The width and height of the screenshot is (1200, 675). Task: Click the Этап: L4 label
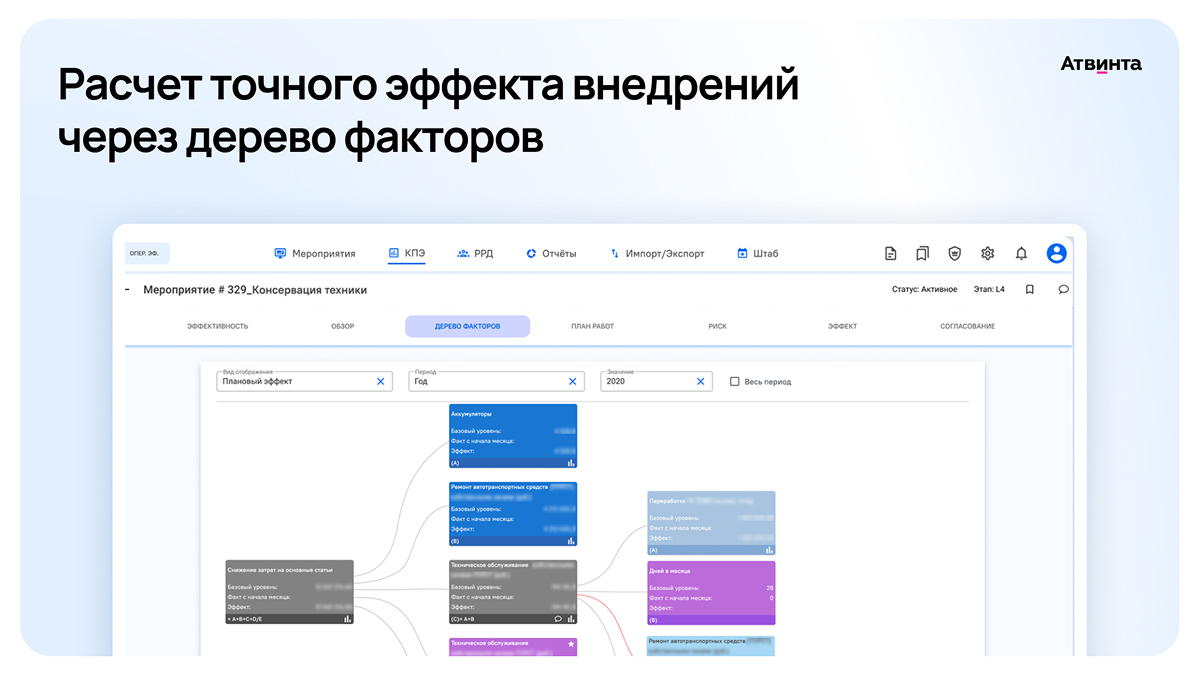point(988,289)
